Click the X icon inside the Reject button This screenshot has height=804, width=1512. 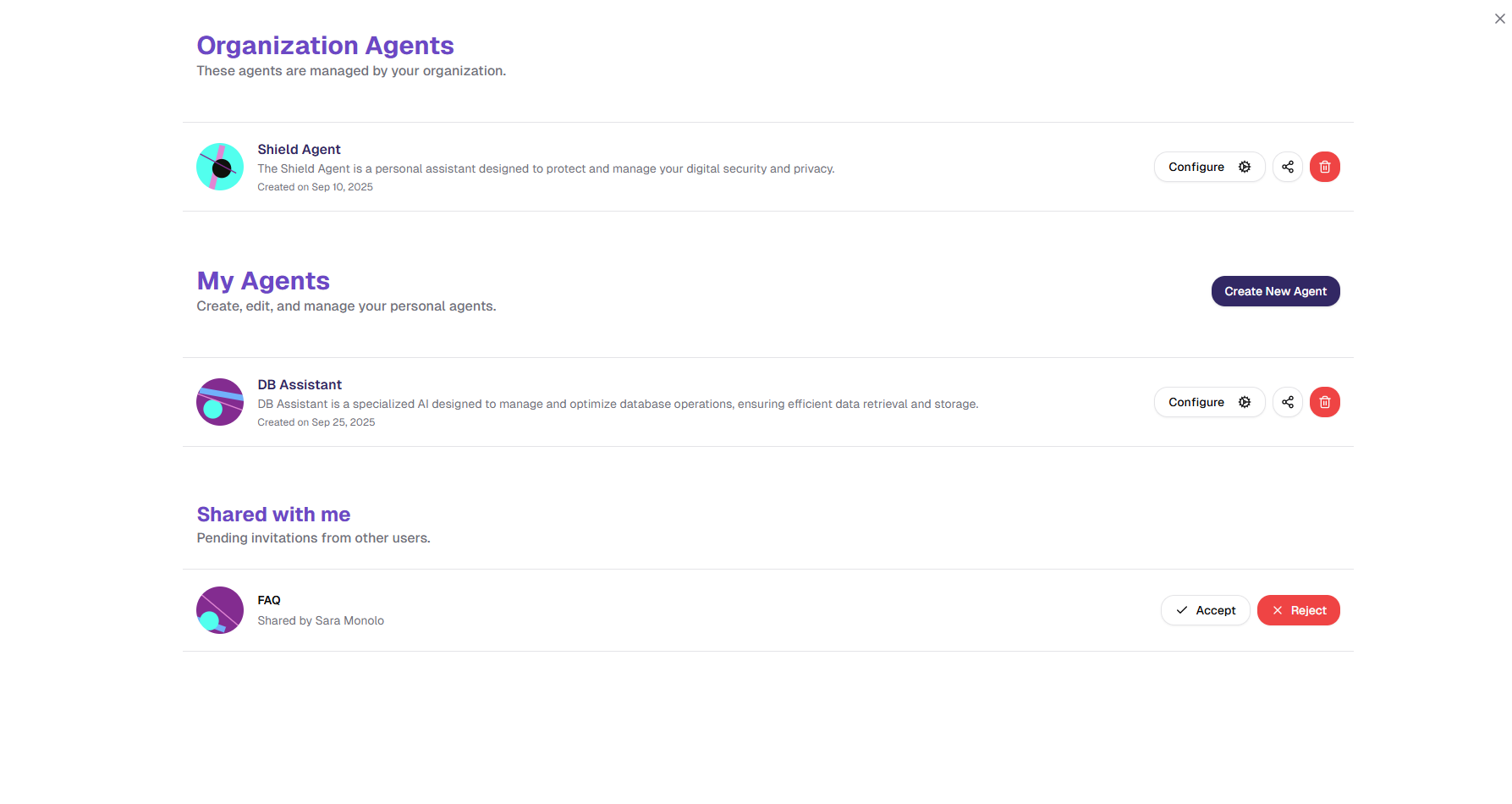pos(1278,610)
